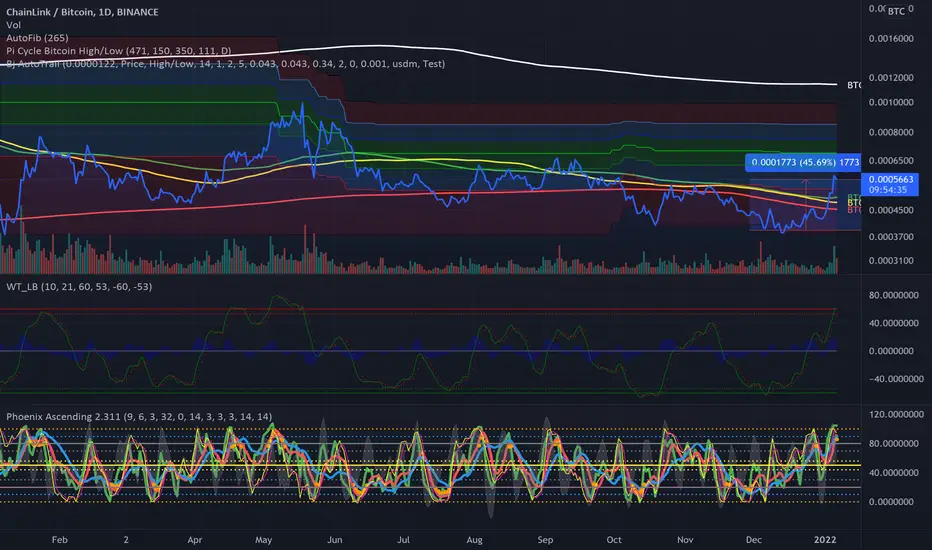This screenshot has height=550, width=932.
Task: Select May on the time axis
Action: 263,540
